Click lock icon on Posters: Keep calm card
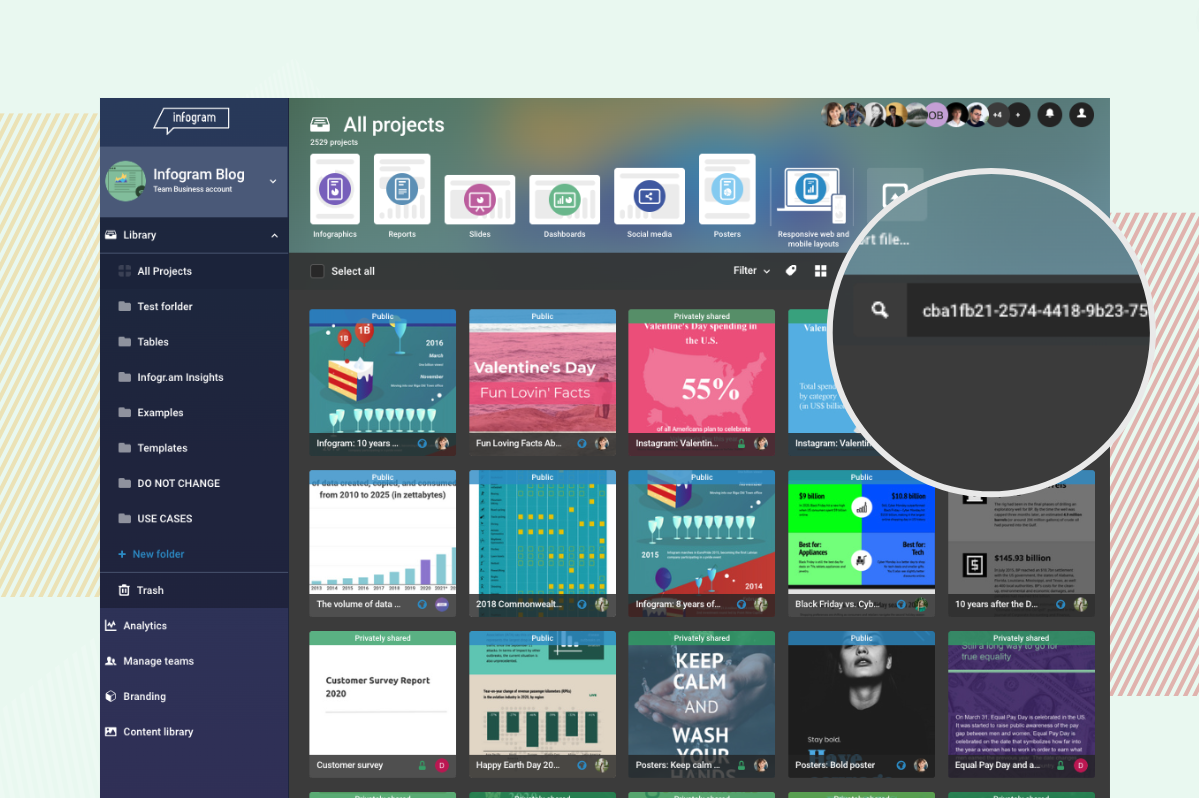This screenshot has width=1199, height=798. [x=741, y=765]
